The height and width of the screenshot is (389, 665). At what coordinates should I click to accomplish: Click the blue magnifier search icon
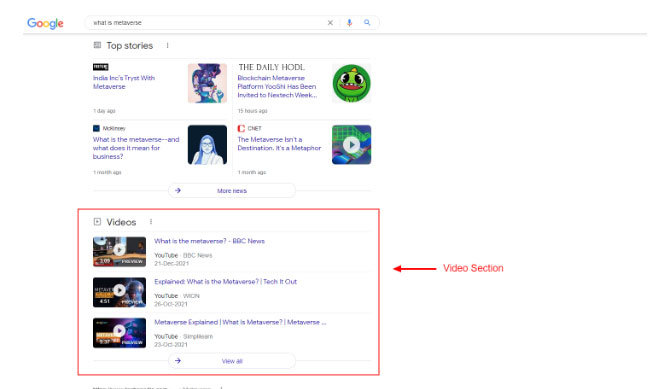pyautogui.click(x=367, y=22)
